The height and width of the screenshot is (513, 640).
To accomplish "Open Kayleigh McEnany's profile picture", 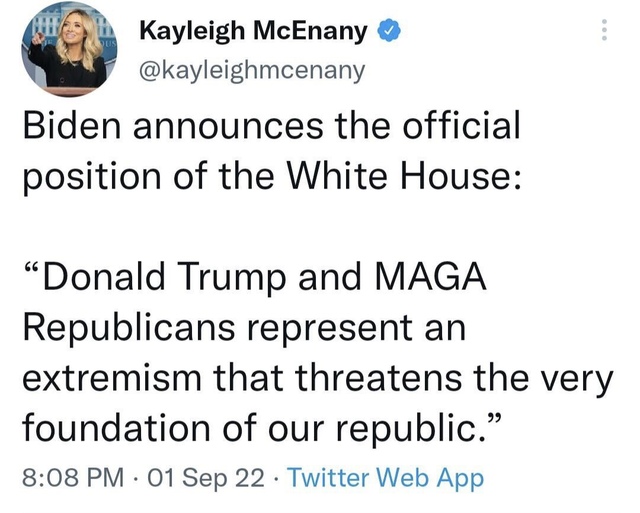I will click(x=69, y=49).
